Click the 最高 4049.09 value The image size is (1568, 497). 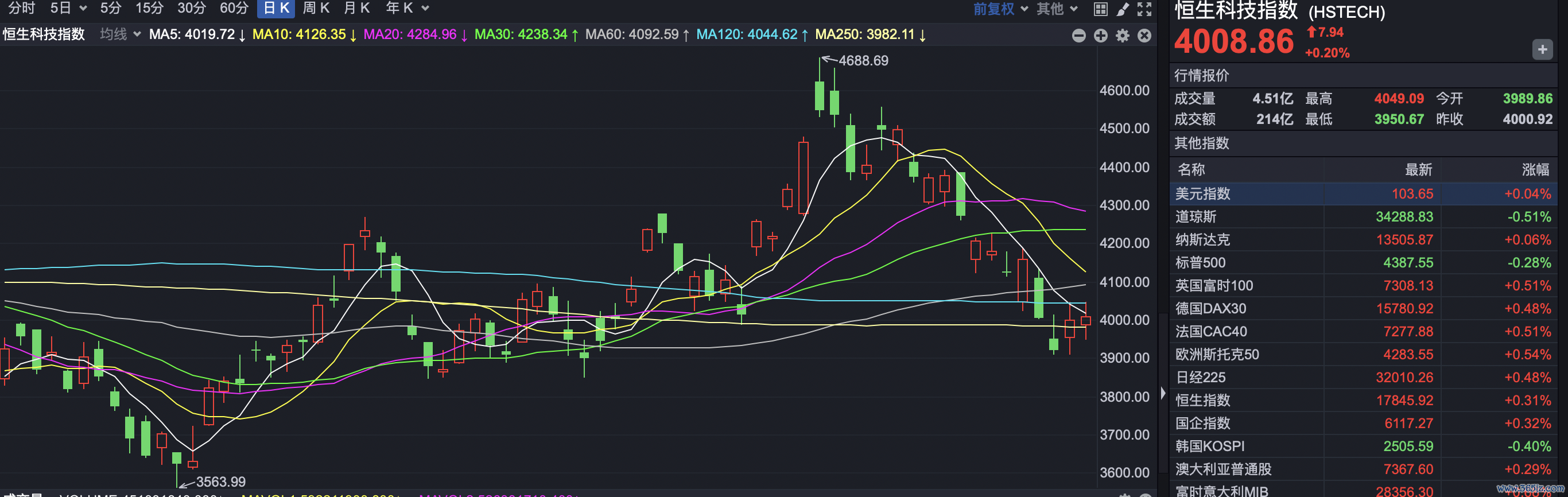click(1399, 99)
